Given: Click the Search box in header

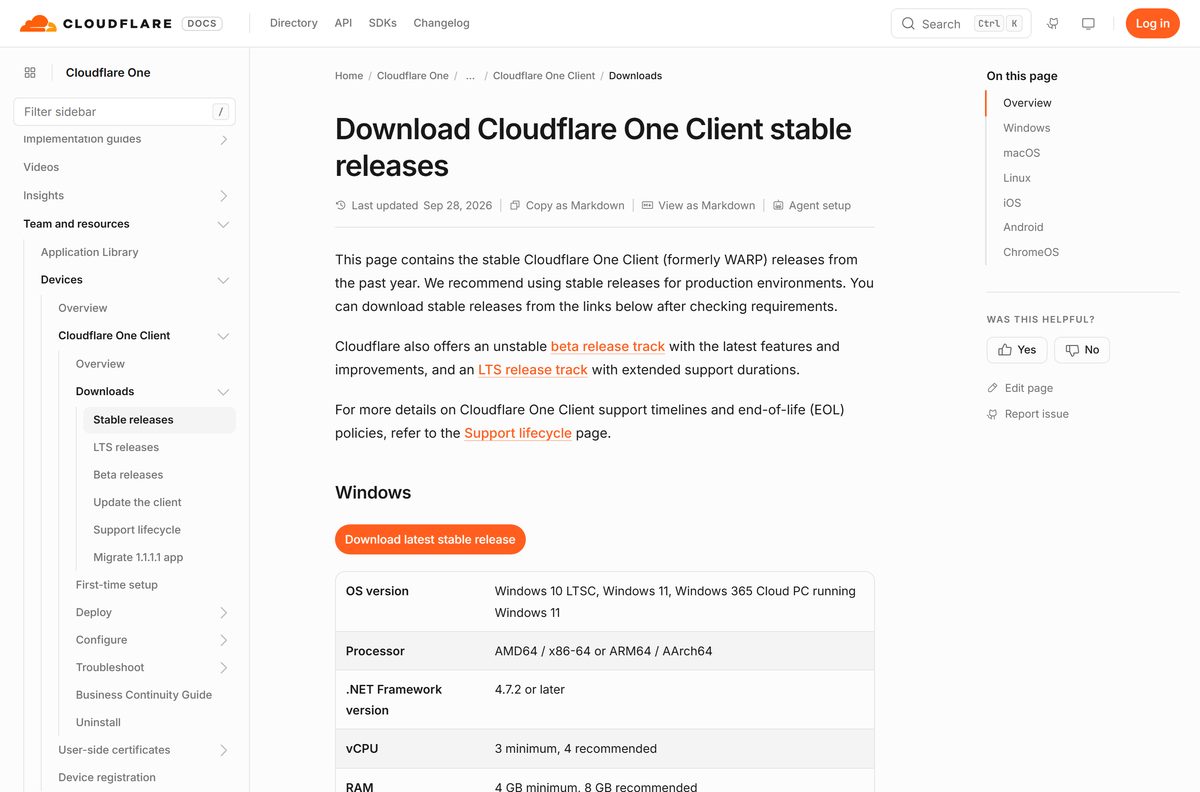Looking at the screenshot, I should coord(961,23).
